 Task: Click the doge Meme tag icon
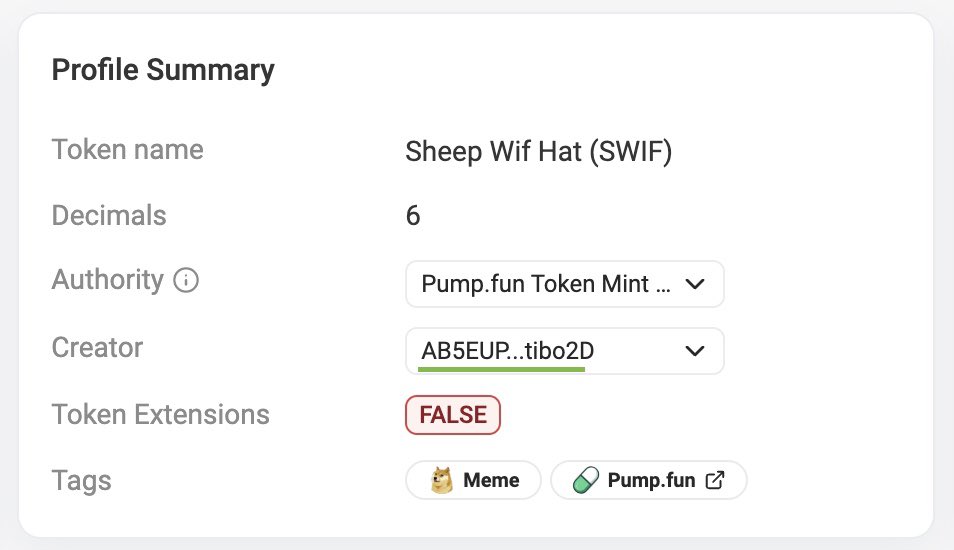[x=441, y=480]
